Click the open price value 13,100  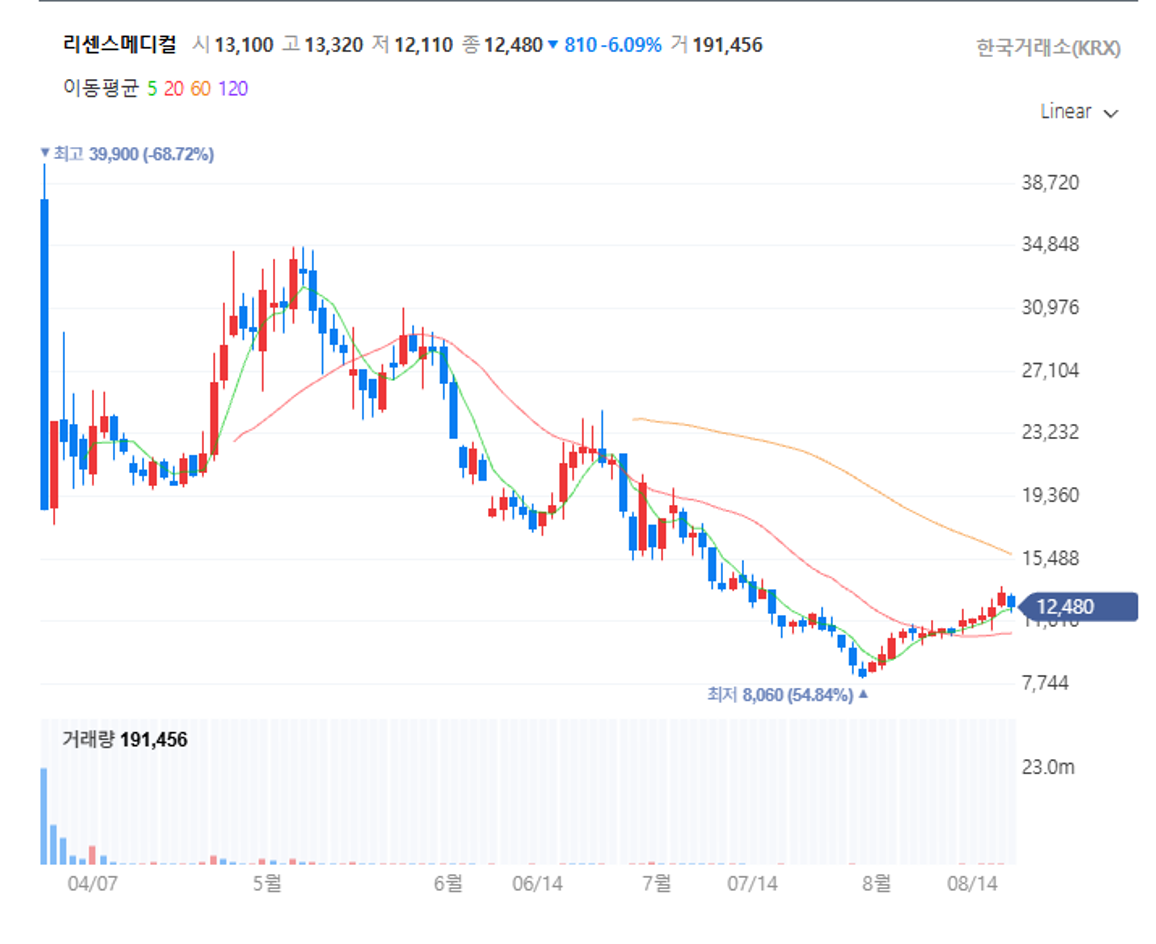(243, 45)
